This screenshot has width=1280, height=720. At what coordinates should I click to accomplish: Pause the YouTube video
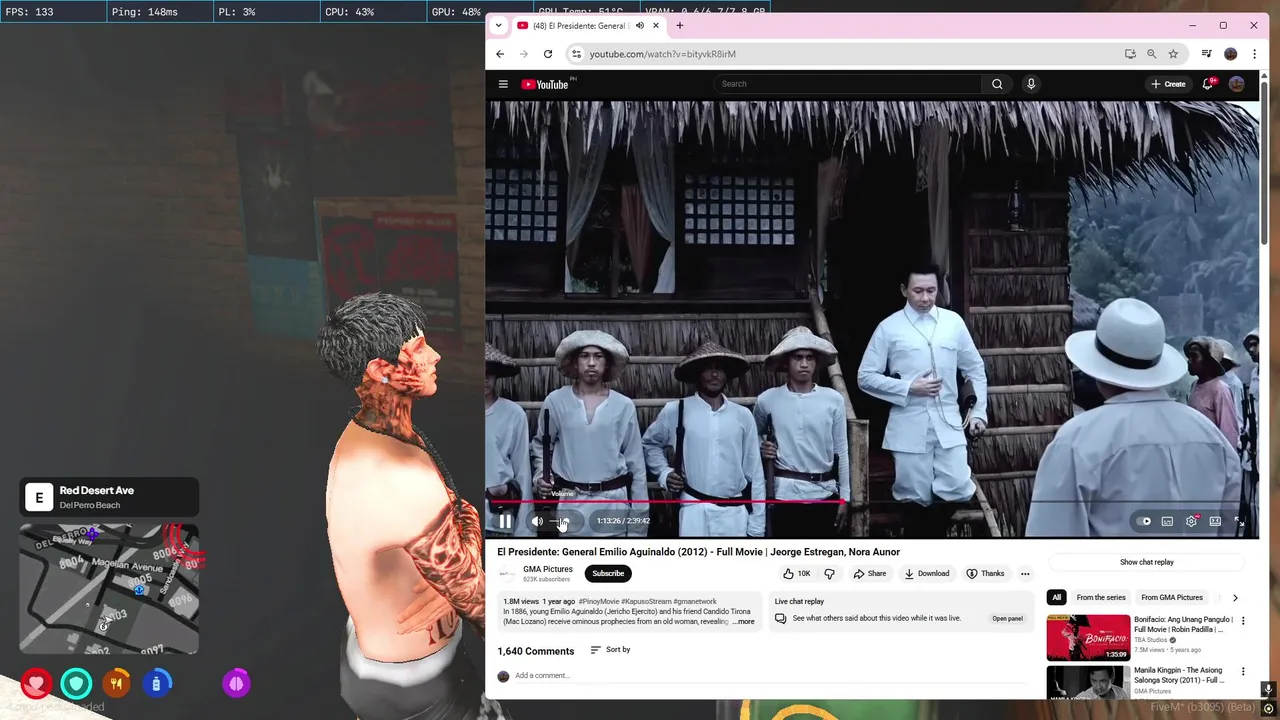(x=505, y=521)
